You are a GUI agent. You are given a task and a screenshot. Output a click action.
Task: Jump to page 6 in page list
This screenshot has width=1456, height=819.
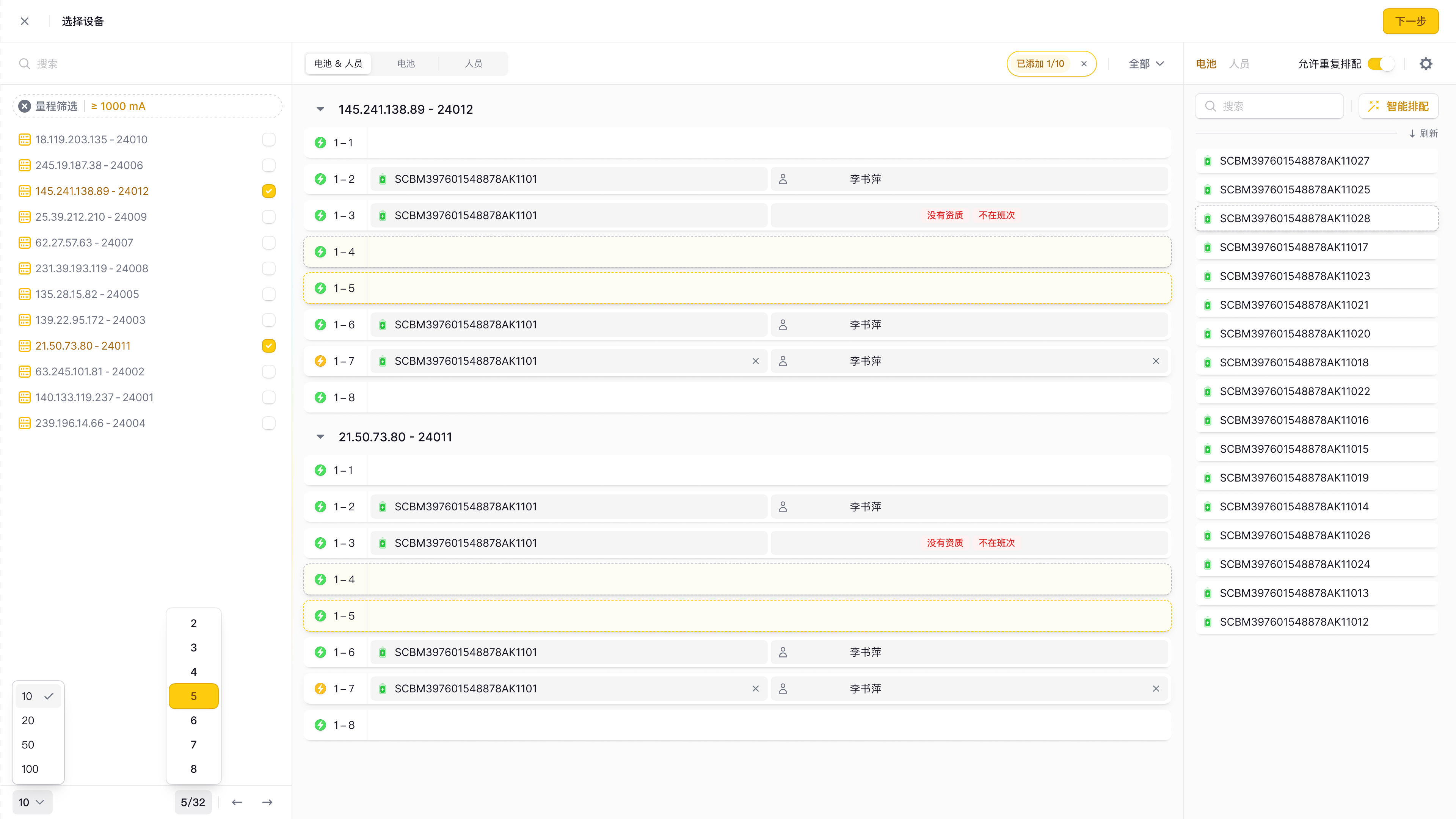(x=193, y=721)
